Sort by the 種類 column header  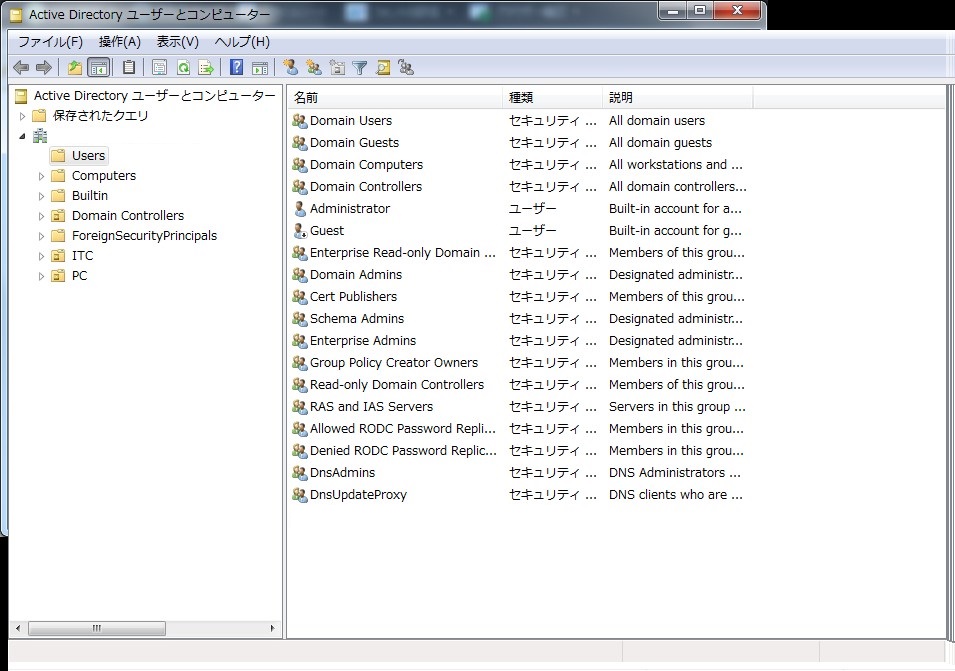[553, 97]
